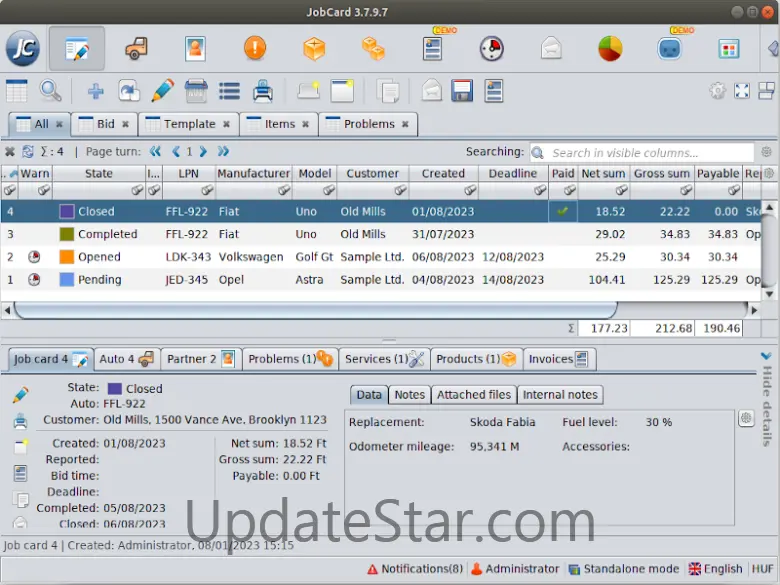This screenshot has width=780, height=585.
Task: Click the refresh icon beside the sum count
Action: [28, 152]
